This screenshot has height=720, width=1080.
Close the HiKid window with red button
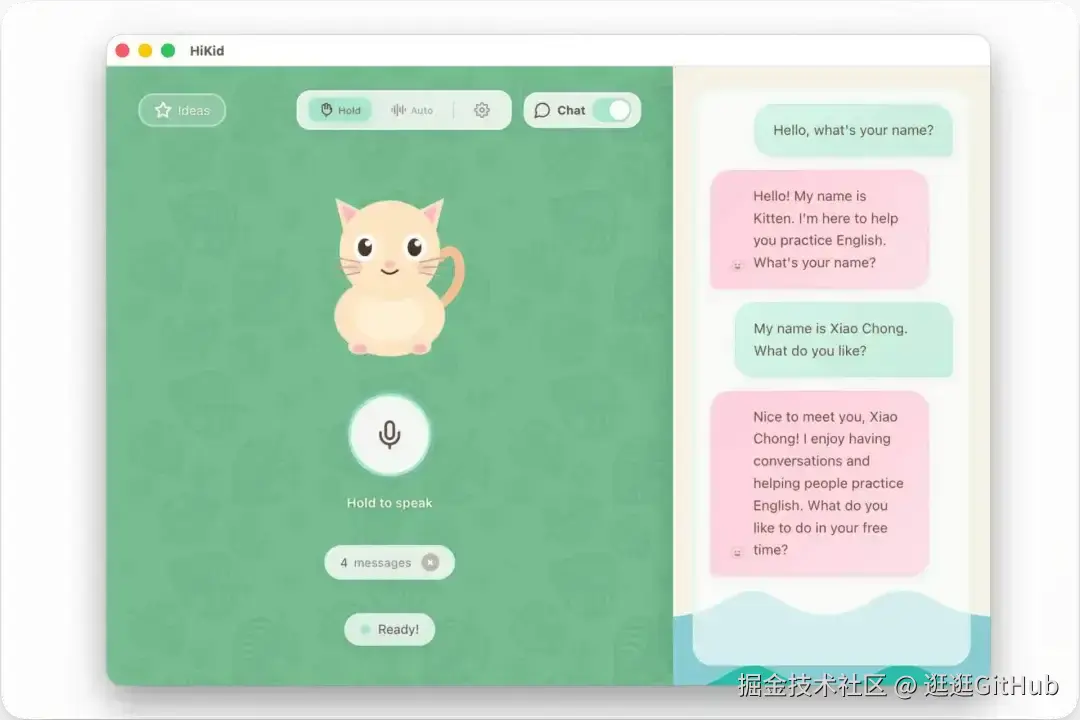123,50
